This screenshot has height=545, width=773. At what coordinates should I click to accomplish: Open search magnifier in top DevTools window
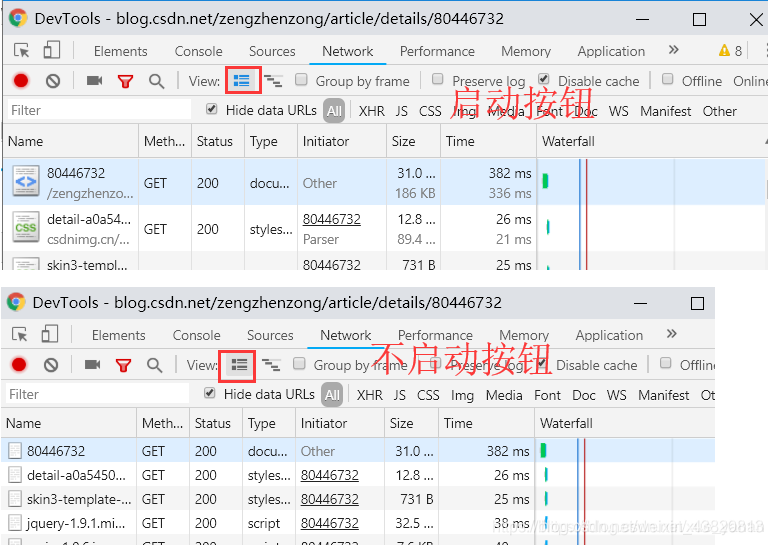156,81
